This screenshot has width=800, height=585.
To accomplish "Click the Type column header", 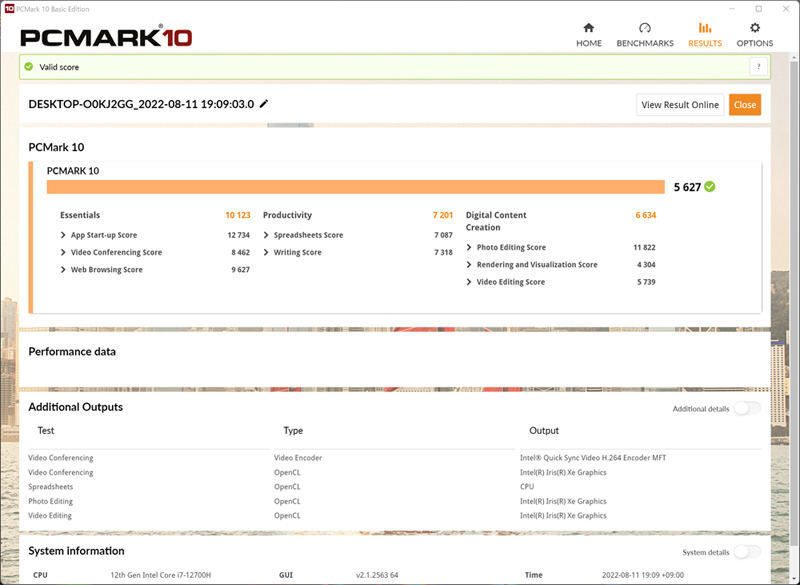I will (293, 430).
